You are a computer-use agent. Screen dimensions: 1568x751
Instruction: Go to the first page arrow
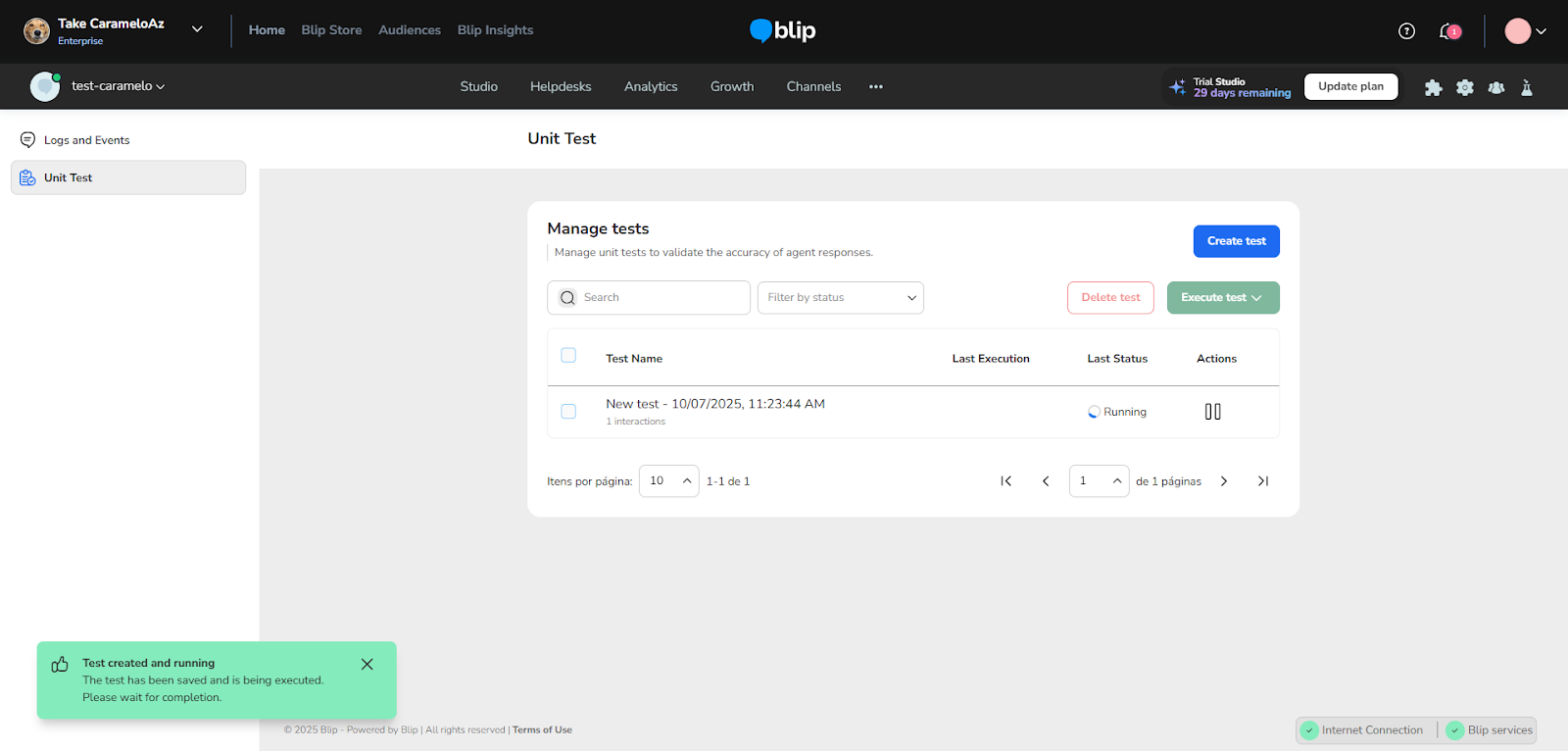1005,481
